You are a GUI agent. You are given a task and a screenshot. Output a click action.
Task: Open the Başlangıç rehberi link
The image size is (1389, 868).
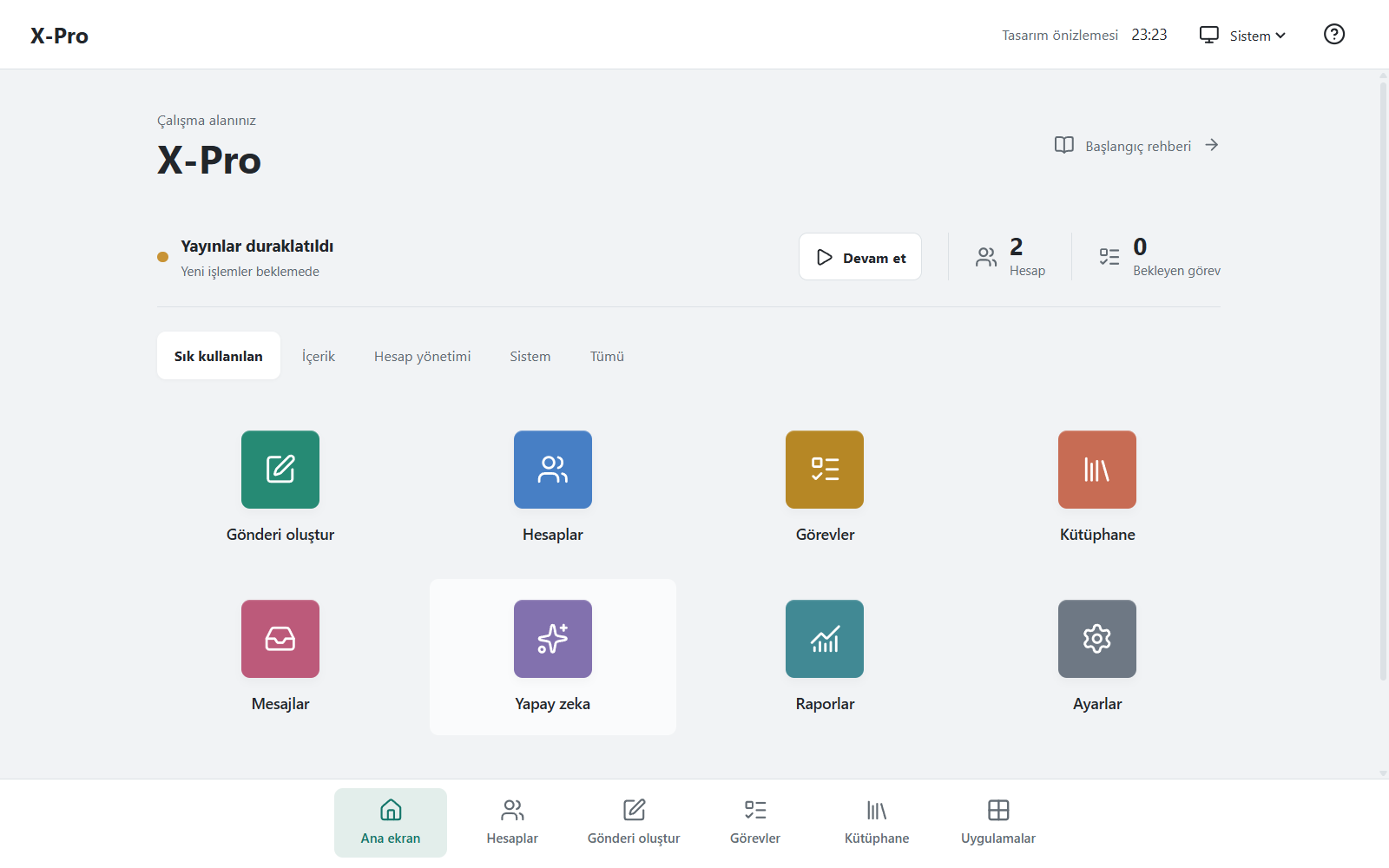click(1137, 146)
